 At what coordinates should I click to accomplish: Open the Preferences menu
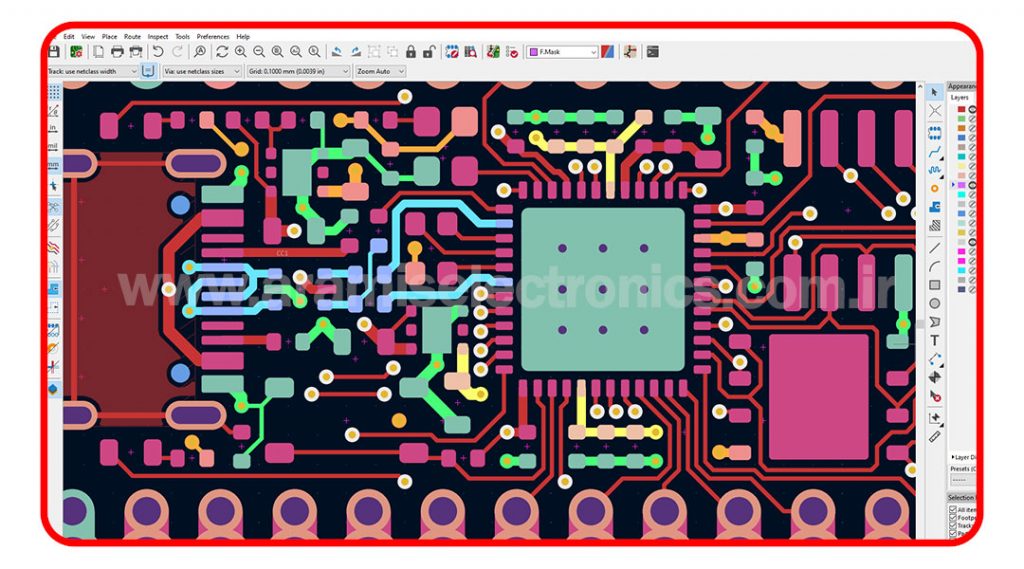[213, 37]
